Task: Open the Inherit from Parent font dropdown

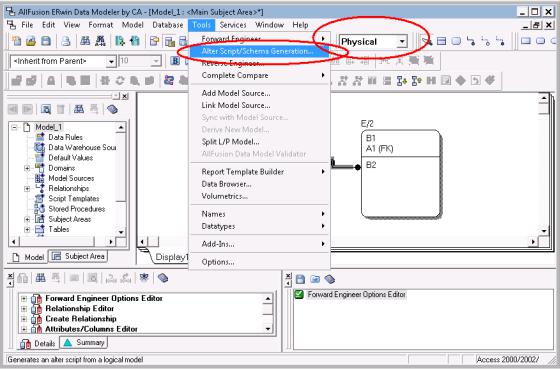Action: [111, 61]
